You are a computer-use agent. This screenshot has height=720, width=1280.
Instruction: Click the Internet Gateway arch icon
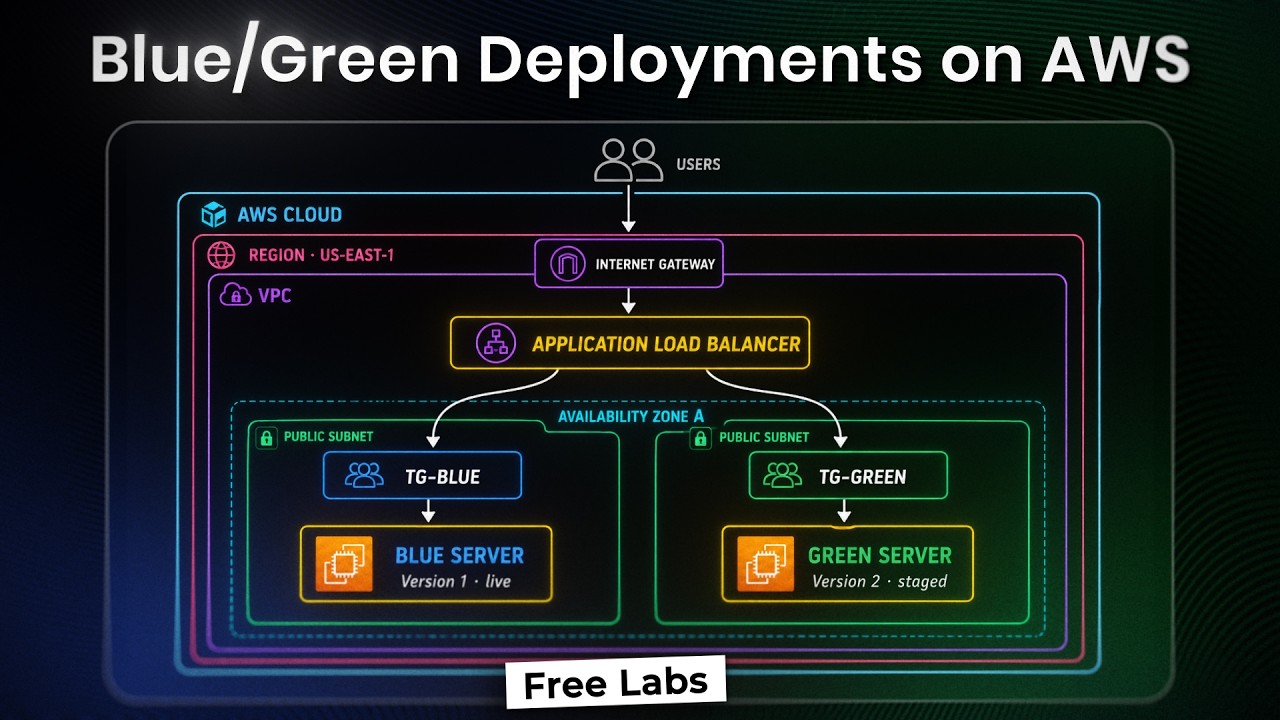coord(566,264)
